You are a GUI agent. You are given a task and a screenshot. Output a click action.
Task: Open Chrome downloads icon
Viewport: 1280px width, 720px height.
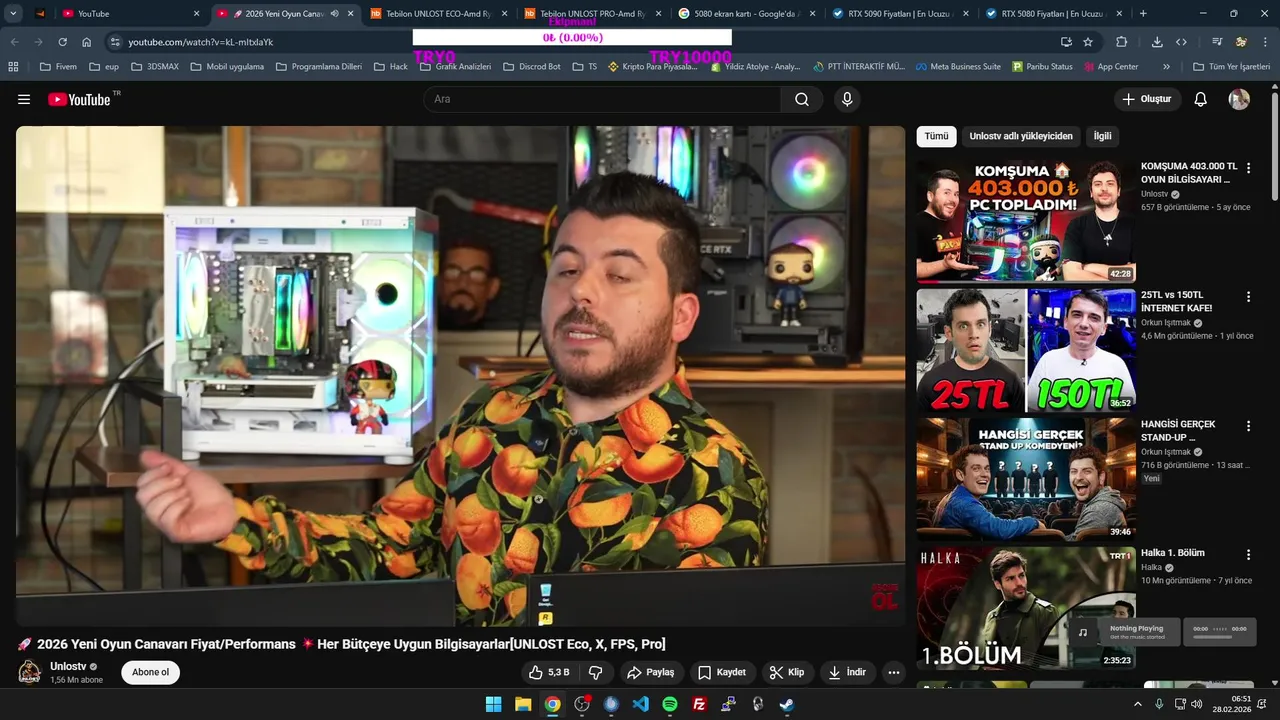coord(1157,42)
